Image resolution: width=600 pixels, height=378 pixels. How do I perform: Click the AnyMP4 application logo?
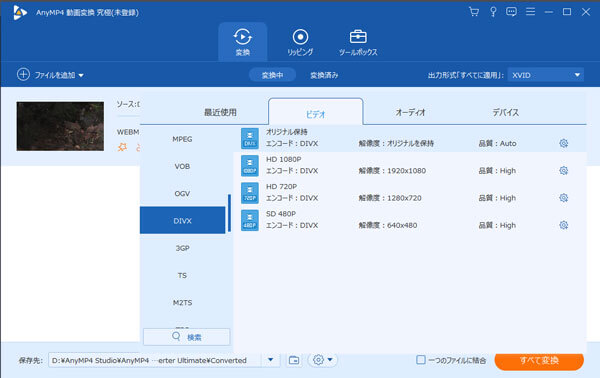(20, 12)
